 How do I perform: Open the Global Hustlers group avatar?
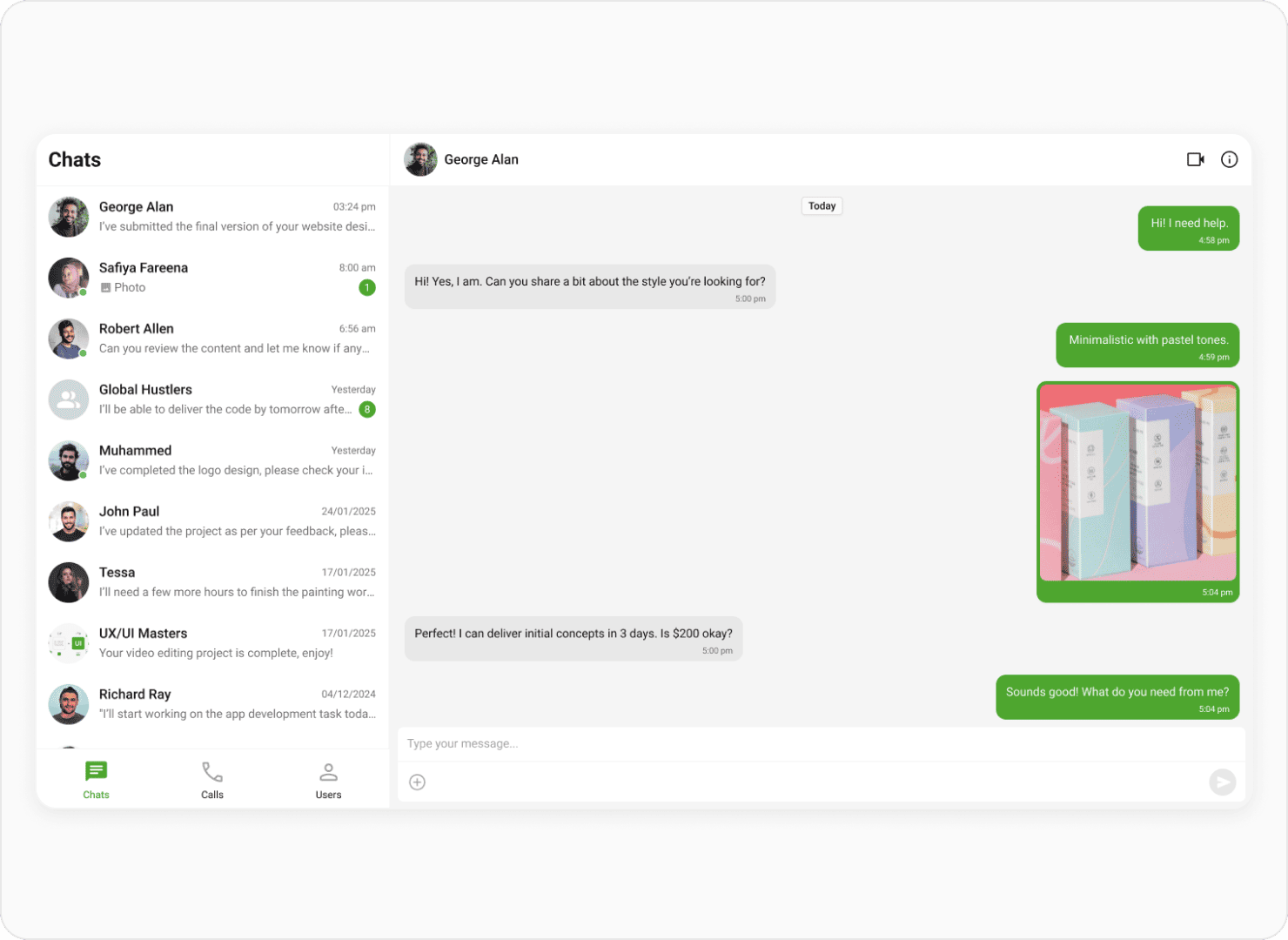[69, 399]
